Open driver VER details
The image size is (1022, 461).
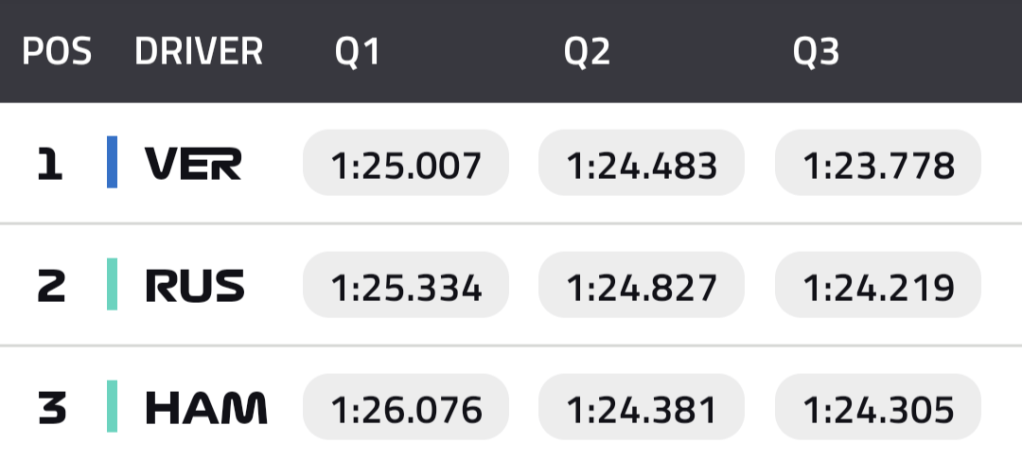point(193,163)
